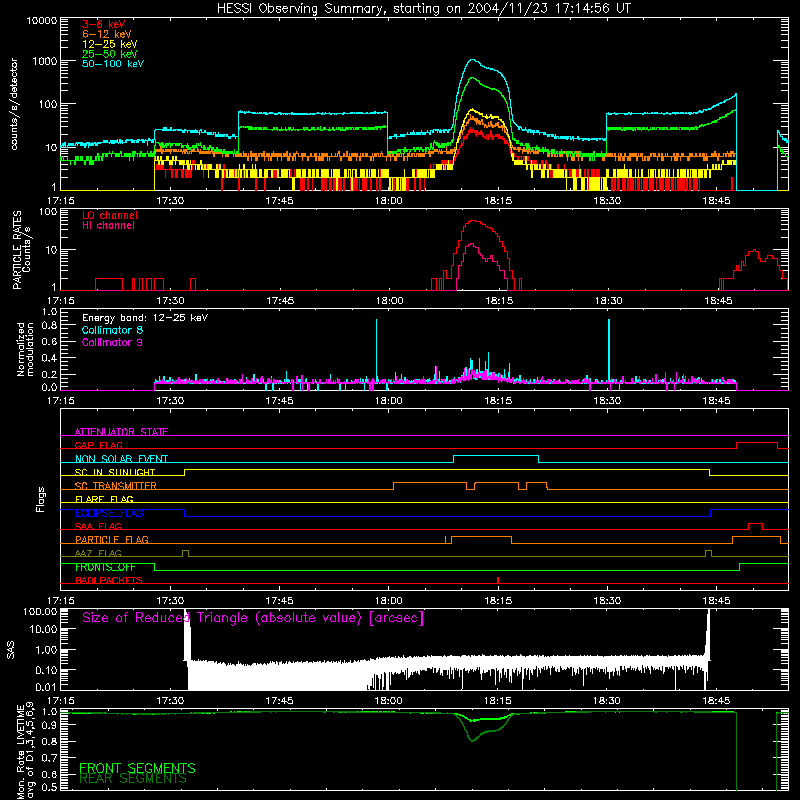The height and width of the screenshot is (800, 800).
Task: Select the "100.00" SAS tick value
Action: click(40, 611)
